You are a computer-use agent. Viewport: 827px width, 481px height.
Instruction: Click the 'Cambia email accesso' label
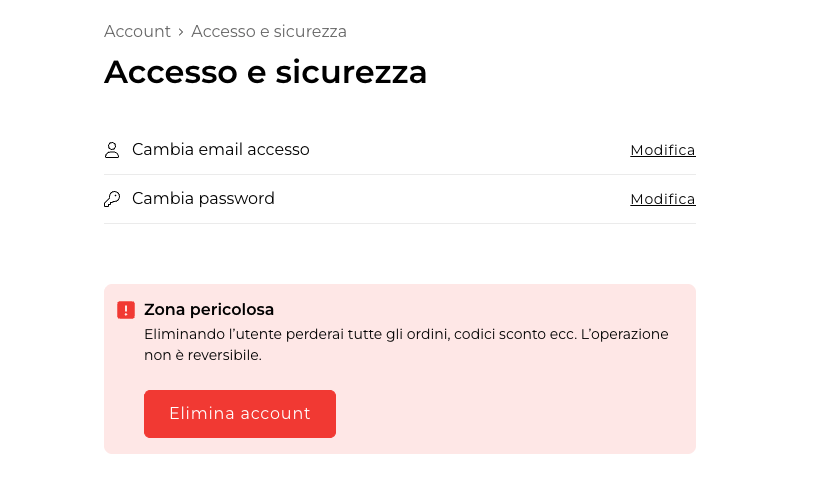(x=221, y=150)
